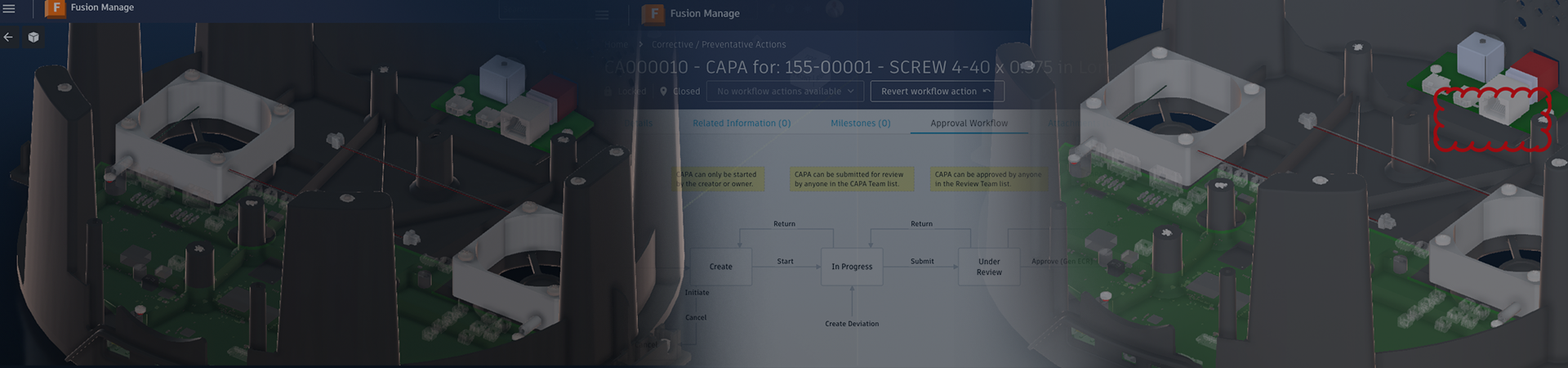
Task: Click the CAPA can be approved note
Action: pyautogui.click(x=988, y=179)
